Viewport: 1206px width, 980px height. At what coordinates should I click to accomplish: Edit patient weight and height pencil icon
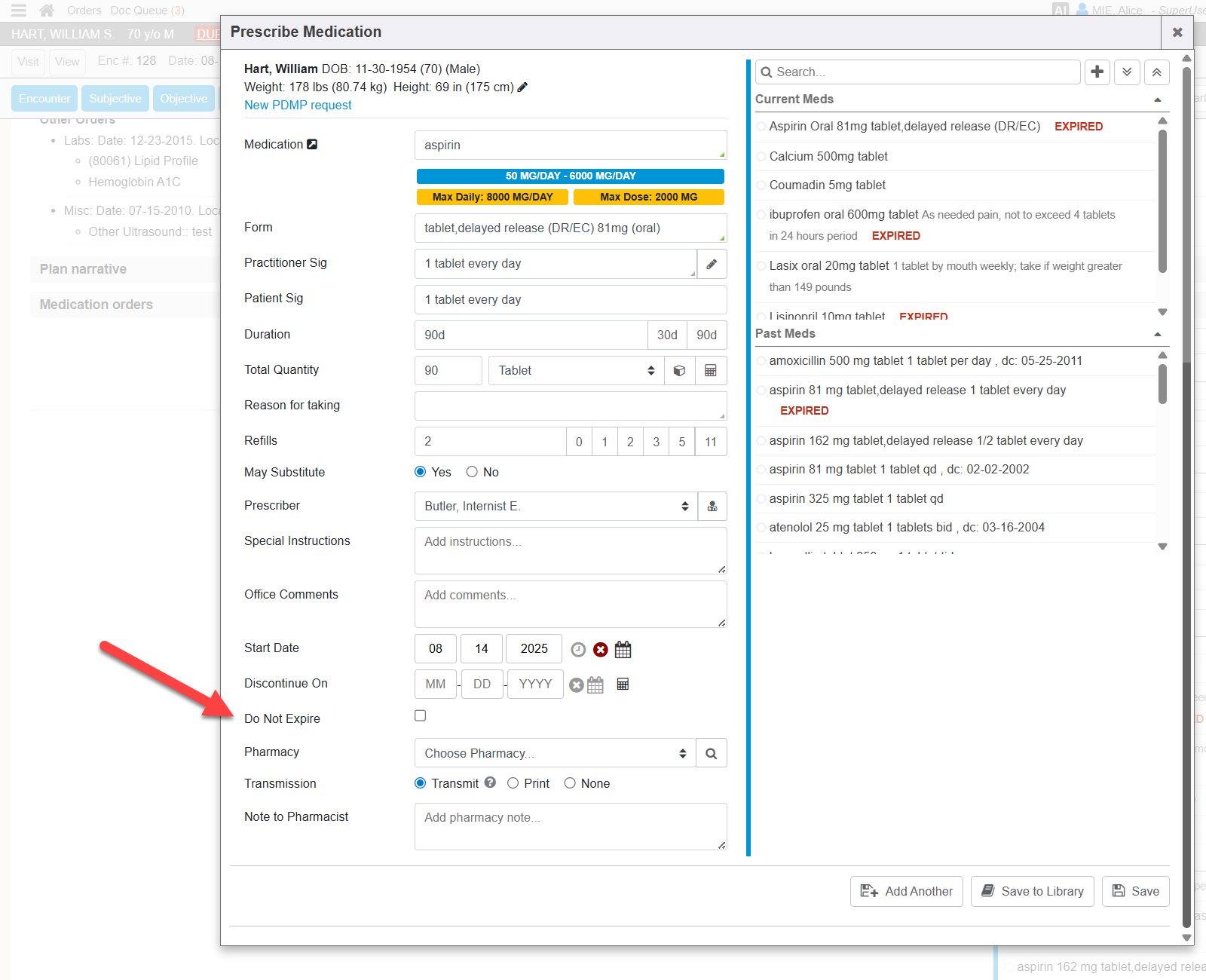[x=522, y=87]
